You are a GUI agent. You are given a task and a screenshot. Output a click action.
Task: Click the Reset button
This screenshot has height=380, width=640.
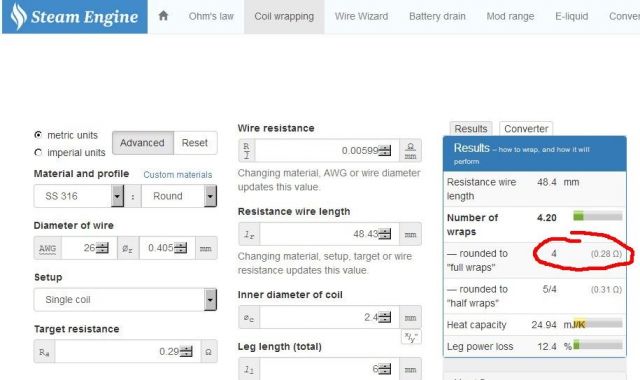pyautogui.click(x=195, y=143)
